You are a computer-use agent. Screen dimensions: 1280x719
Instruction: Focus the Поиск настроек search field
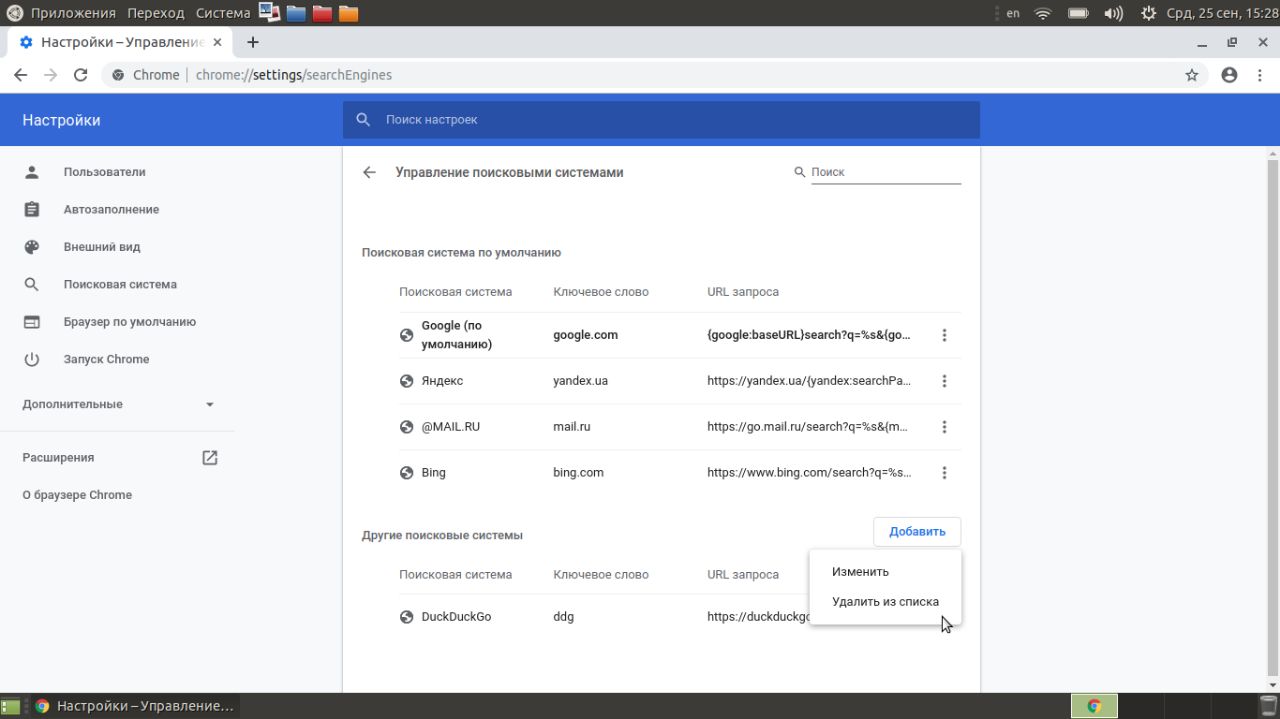(661, 120)
